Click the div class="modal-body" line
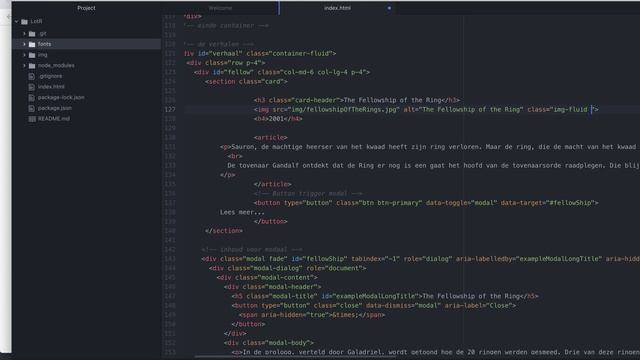Image resolution: width=640 pixels, height=360 pixels. coord(269,343)
